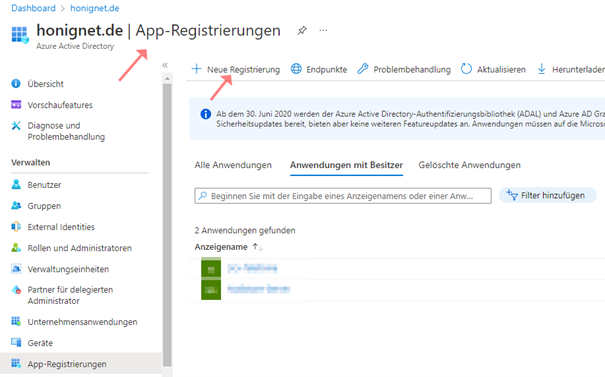Click the first application's green thumbnail
This screenshot has height=377, width=605.
[211, 268]
